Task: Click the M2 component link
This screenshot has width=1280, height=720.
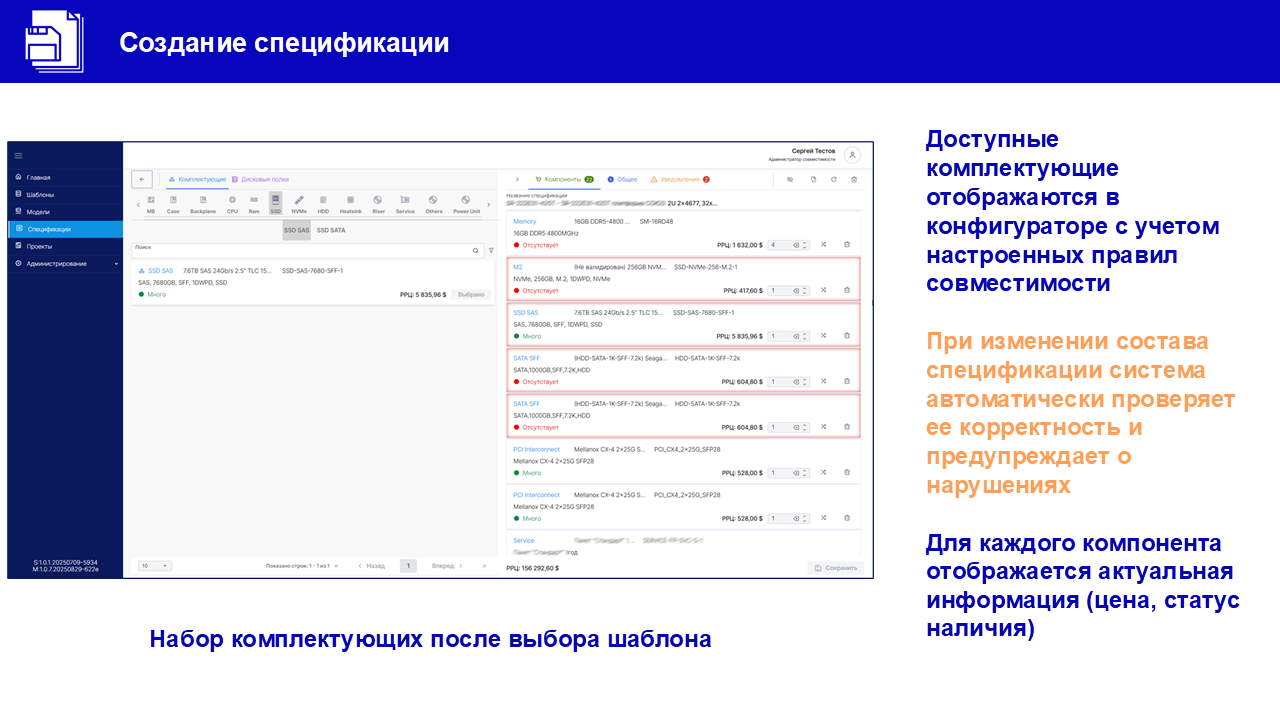Action: pos(517,267)
